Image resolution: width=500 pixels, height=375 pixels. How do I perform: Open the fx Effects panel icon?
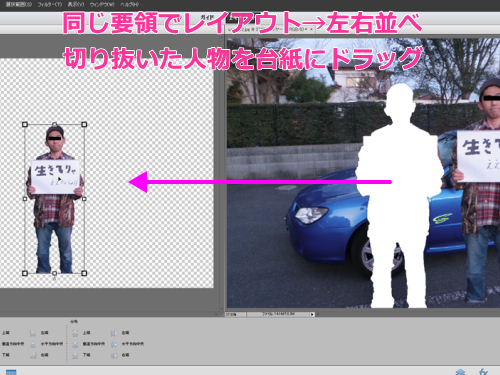click(x=483, y=372)
